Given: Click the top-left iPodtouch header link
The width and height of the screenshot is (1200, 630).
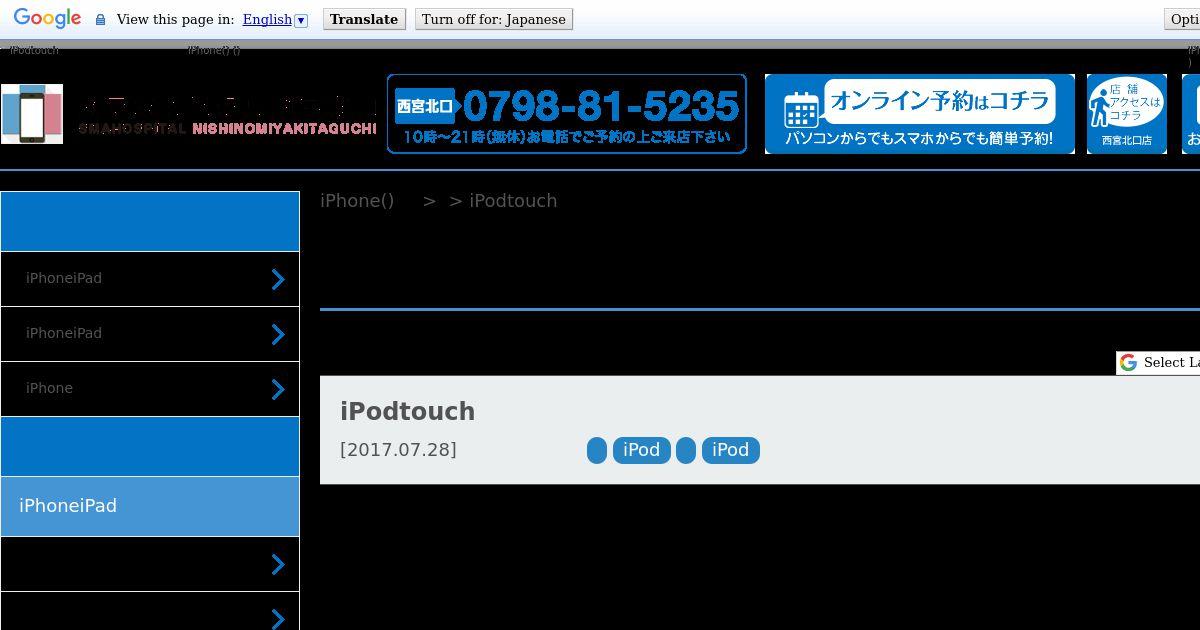Looking at the screenshot, I should pyautogui.click(x=35, y=50).
